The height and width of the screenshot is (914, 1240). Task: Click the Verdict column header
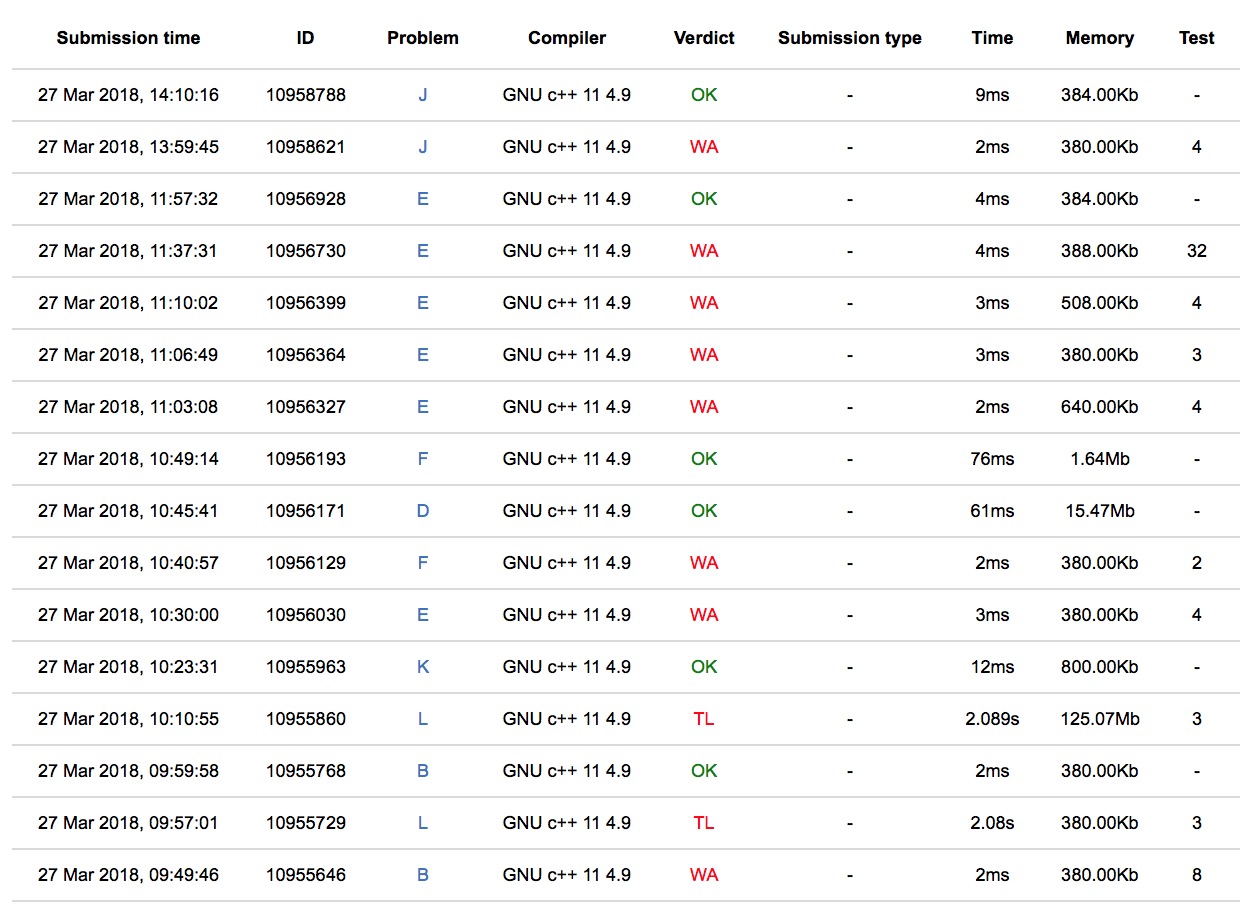point(704,38)
